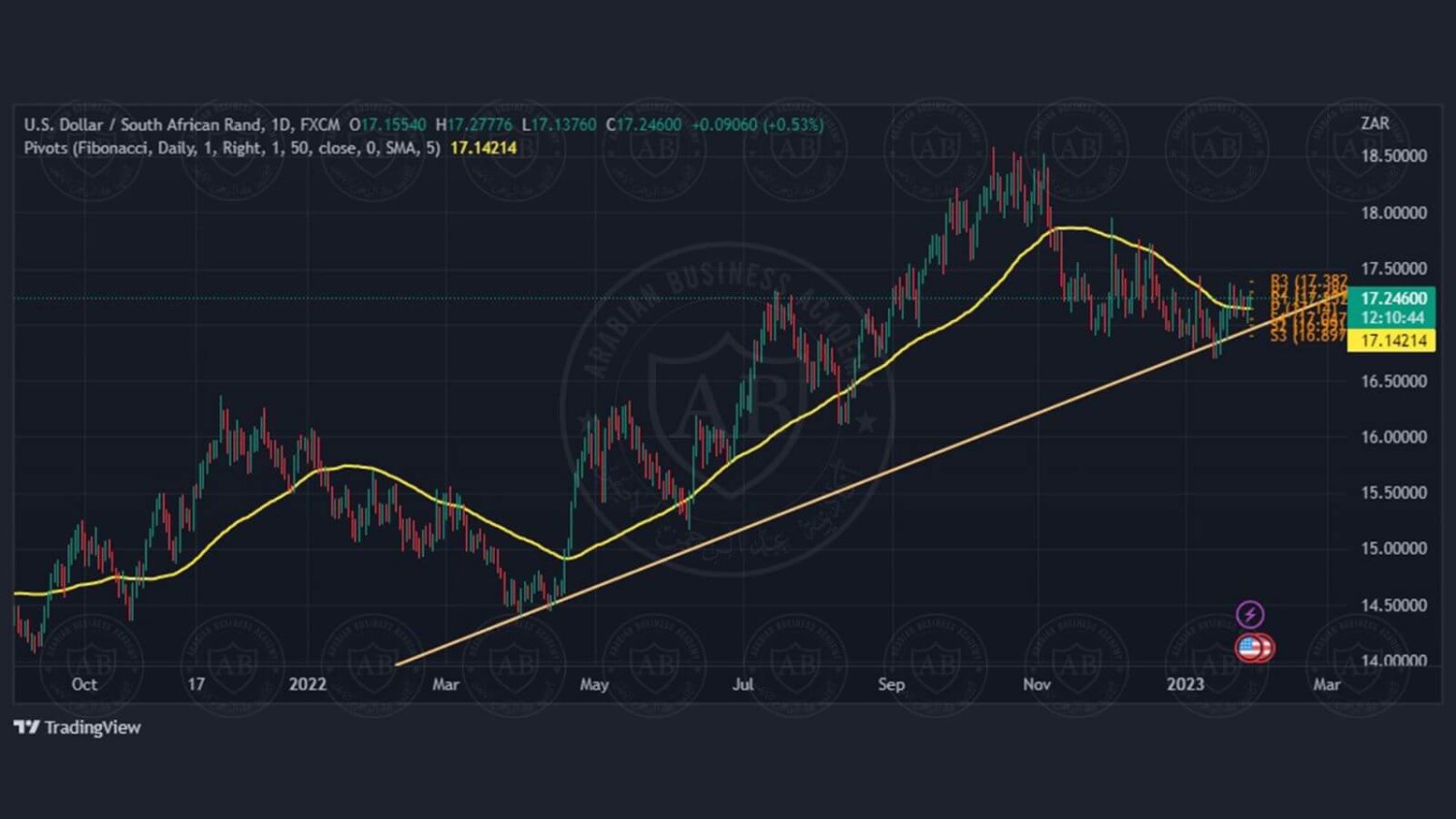The image size is (1456, 819).
Task: Click the 15.50000 price axis label
Action: [x=1394, y=493]
